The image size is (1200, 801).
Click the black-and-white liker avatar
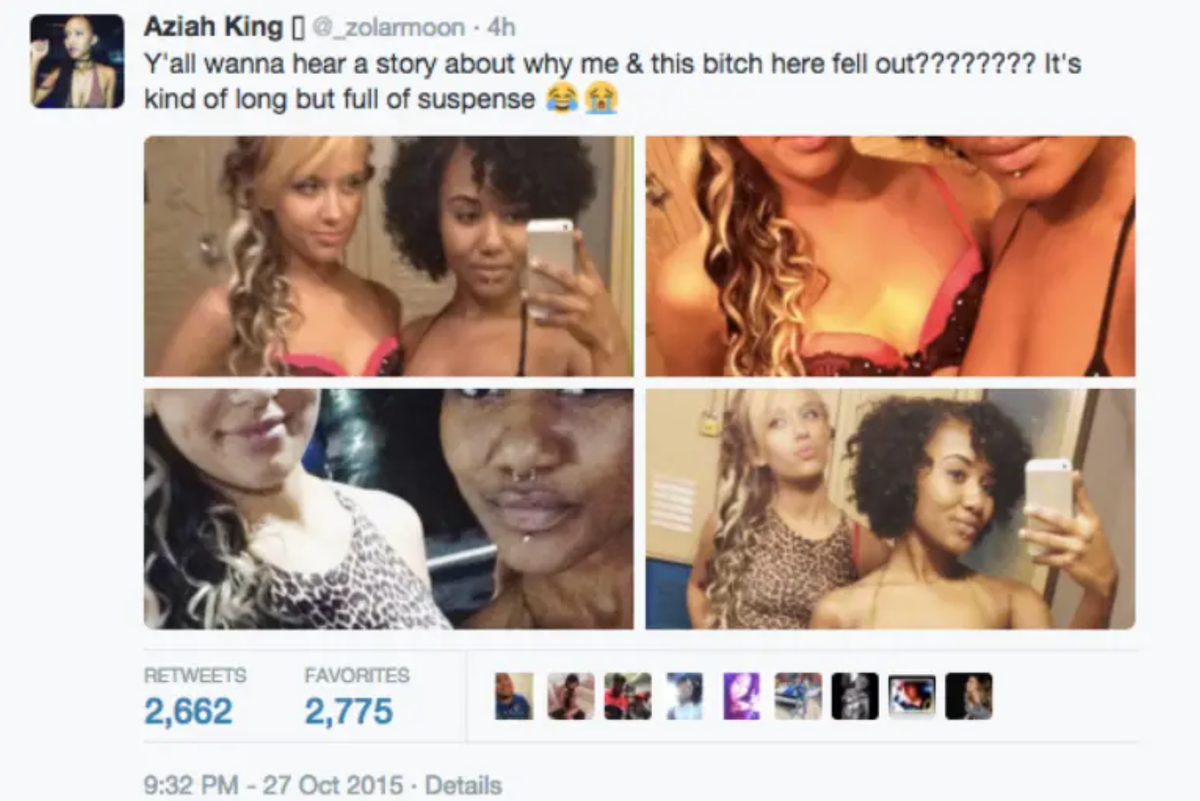click(x=855, y=696)
